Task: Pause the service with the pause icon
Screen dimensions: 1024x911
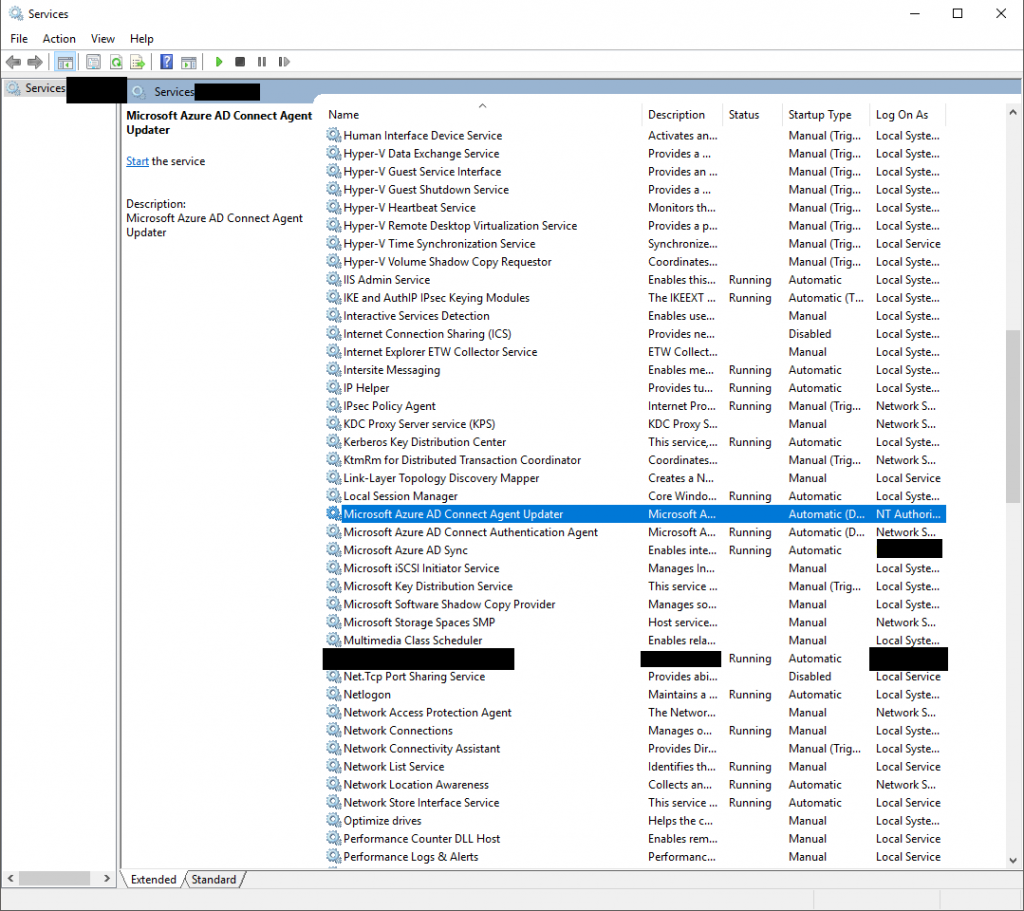Action: point(262,62)
